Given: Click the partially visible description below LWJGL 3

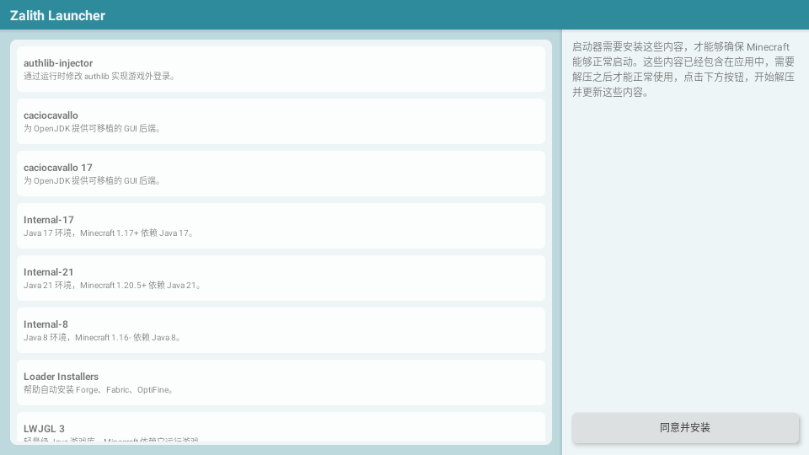Looking at the screenshot, I should tap(110, 440).
